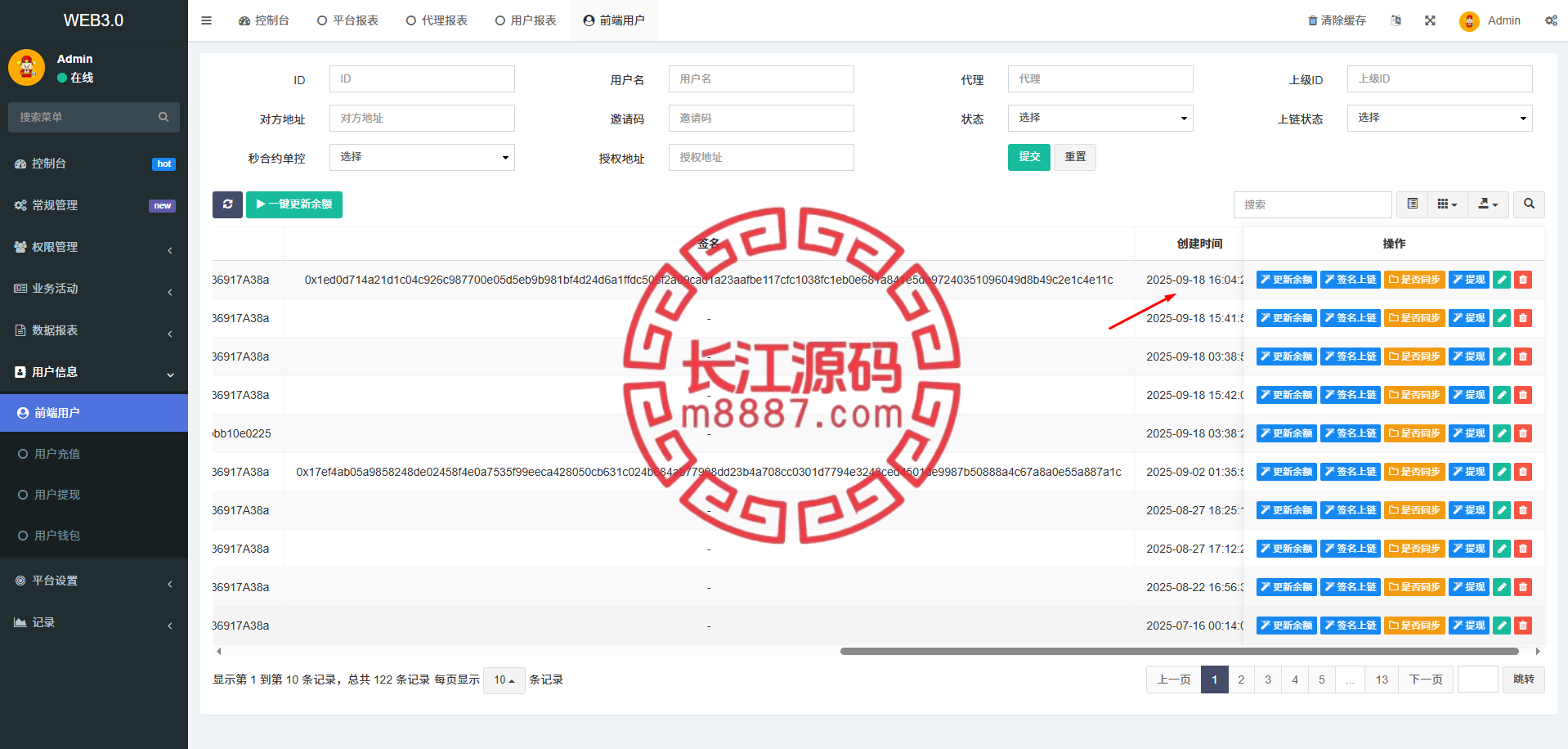Viewport: 1568px width, 749px height.
Task: Delete the row created 2025-09-18 15:41
Action: tap(1522, 318)
